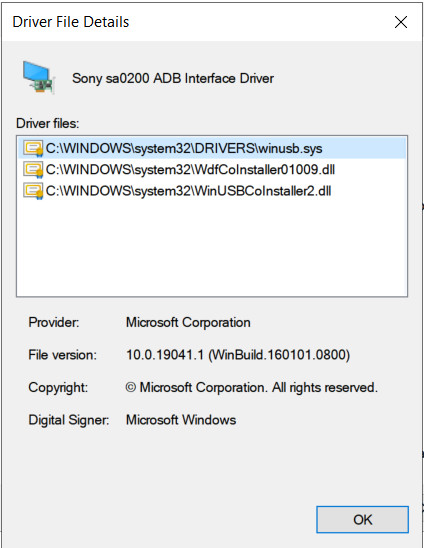Click the WdfCoInstaller01009.dll certificate icon
The width and height of the screenshot is (424, 548).
coord(33,170)
